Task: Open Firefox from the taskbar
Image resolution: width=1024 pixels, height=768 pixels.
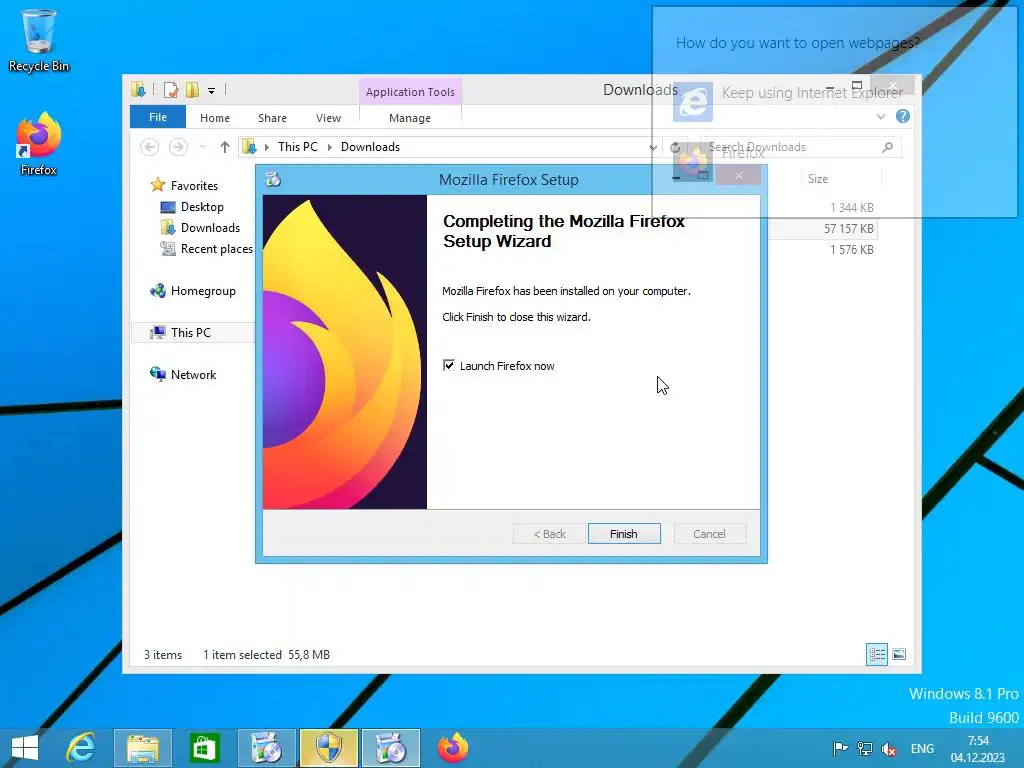Action: tap(453, 748)
